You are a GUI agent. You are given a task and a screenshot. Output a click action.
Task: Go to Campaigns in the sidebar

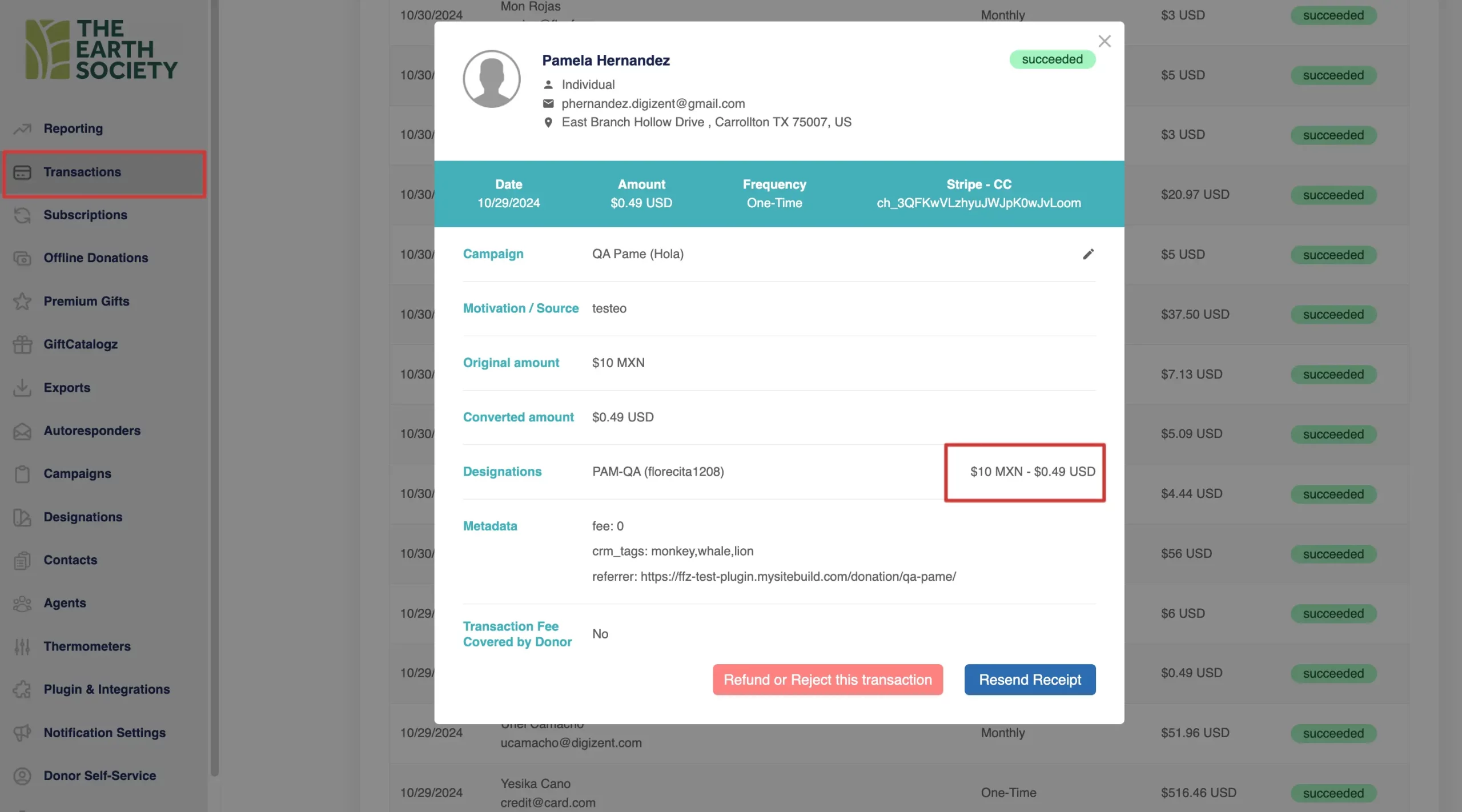click(77, 473)
